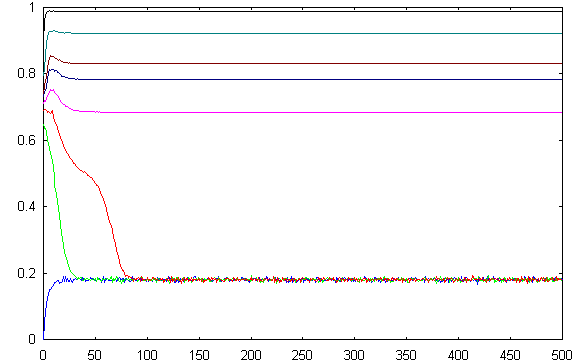The image size is (579, 363).
Task: Click the x-axis label 50
Action: click(95, 355)
